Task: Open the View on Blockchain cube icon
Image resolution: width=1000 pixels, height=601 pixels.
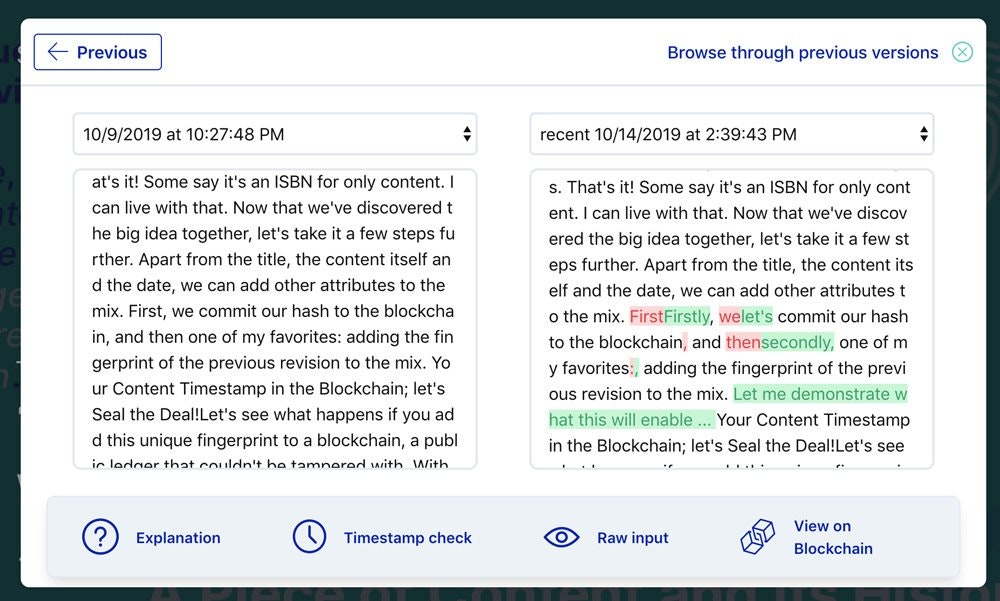Action: [x=758, y=537]
